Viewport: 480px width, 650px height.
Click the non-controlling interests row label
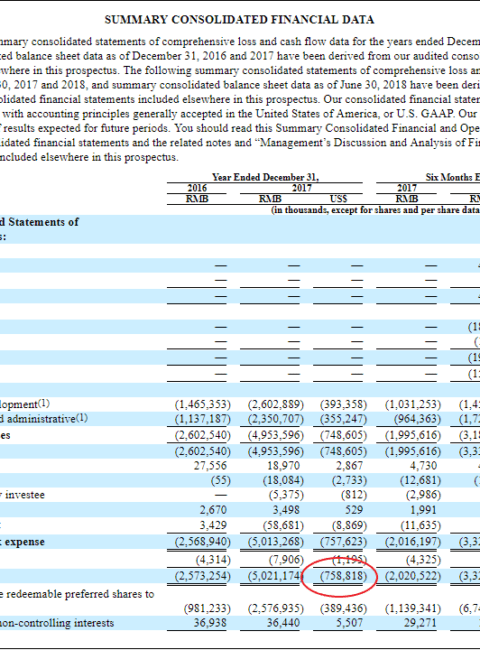point(57,623)
